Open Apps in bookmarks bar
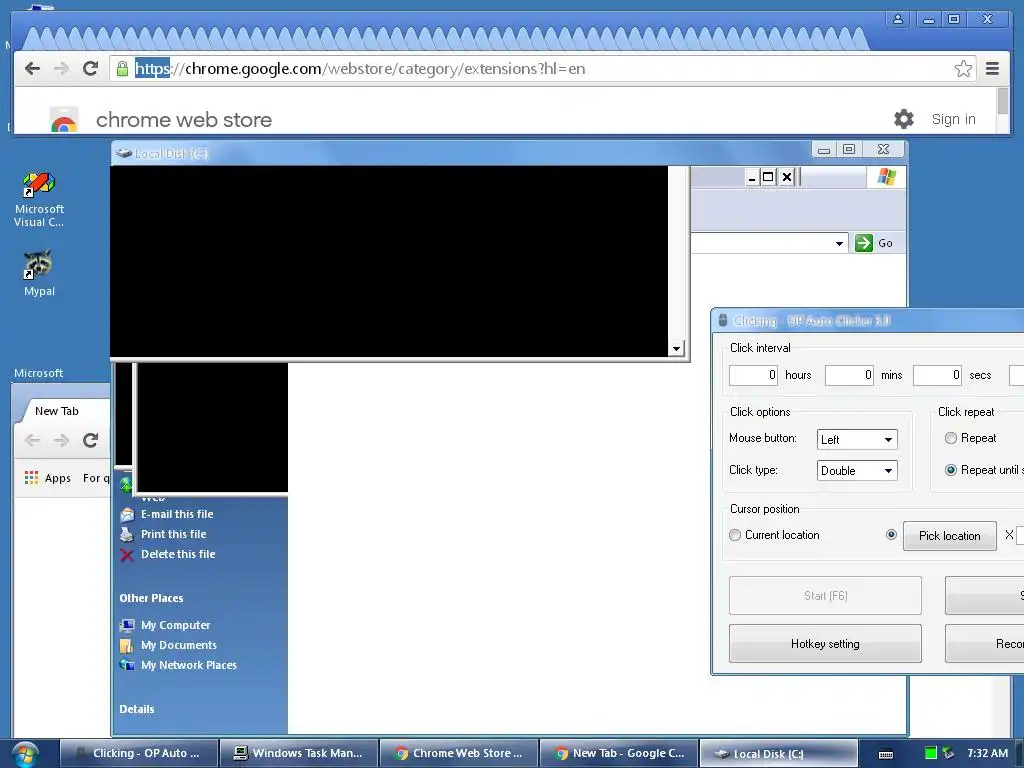The height and width of the screenshot is (768, 1024). 48,478
